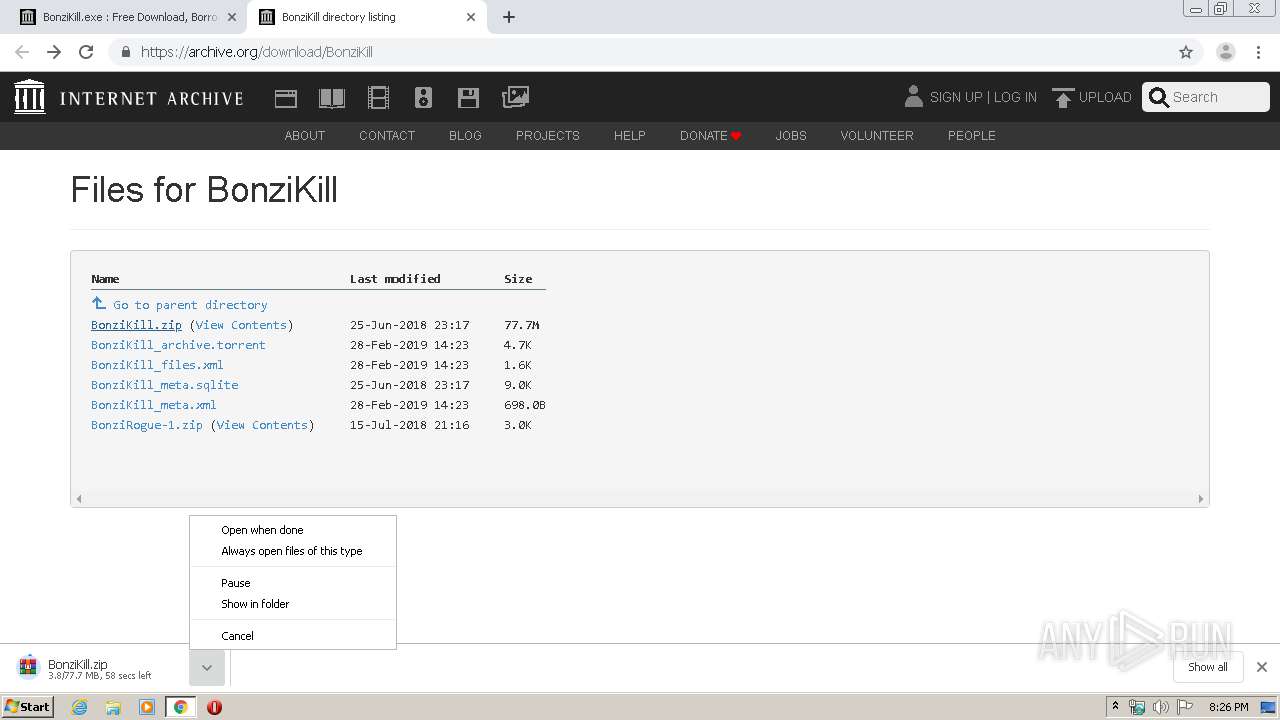Close the BonziKill directory listing tab

[x=471, y=17]
